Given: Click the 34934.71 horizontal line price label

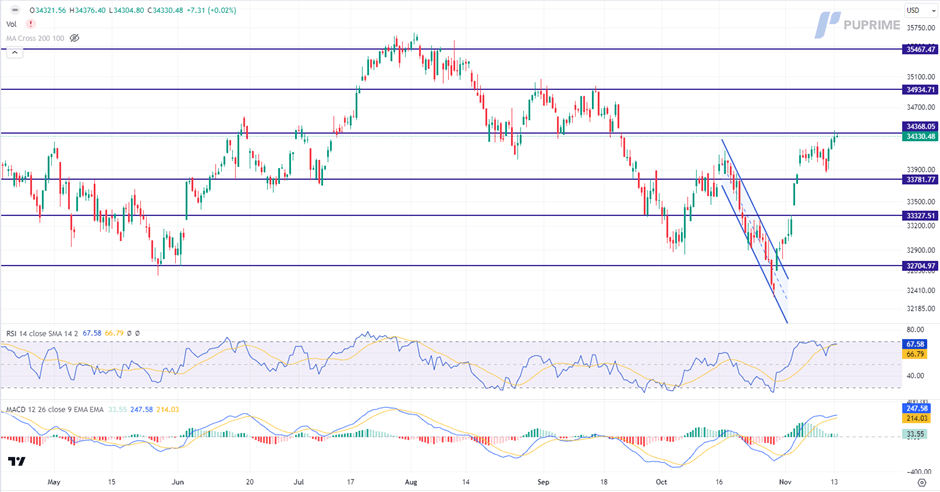Looking at the screenshot, I should (x=919, y=89).
